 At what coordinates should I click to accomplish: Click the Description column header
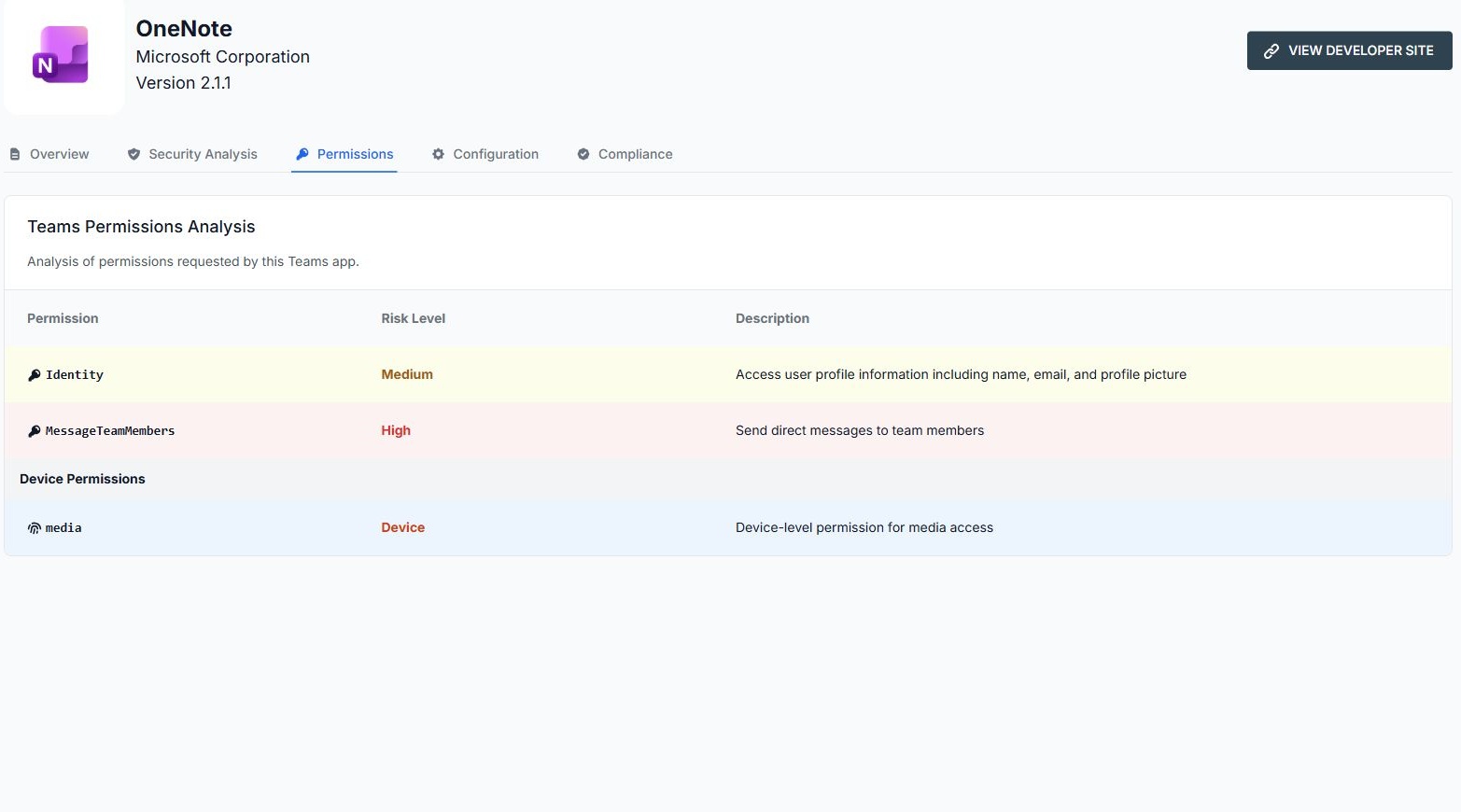point(772,318)
